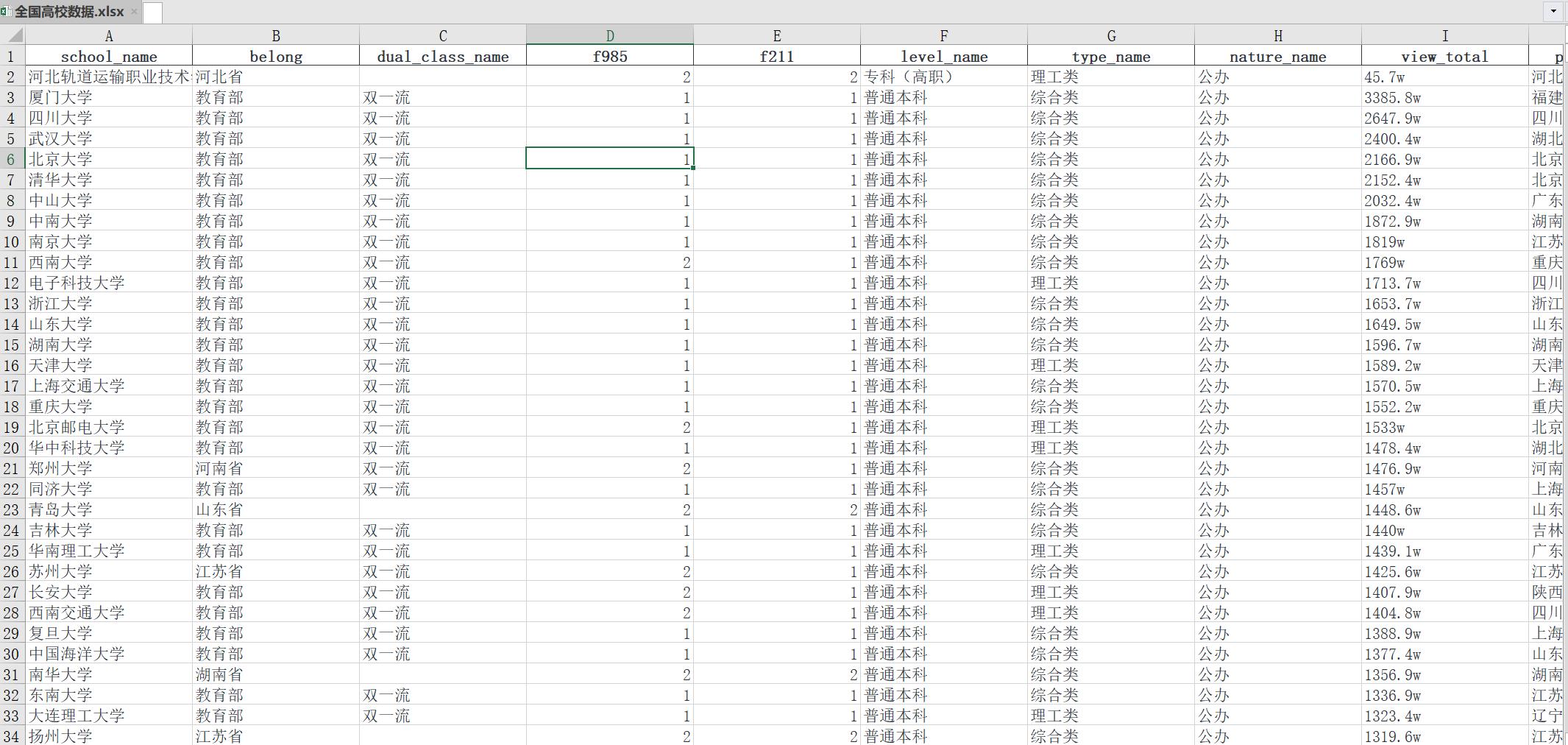This screenshot has height=745, width=1568.
Task: Click the level_name header cell
Action: click(944, 56)
